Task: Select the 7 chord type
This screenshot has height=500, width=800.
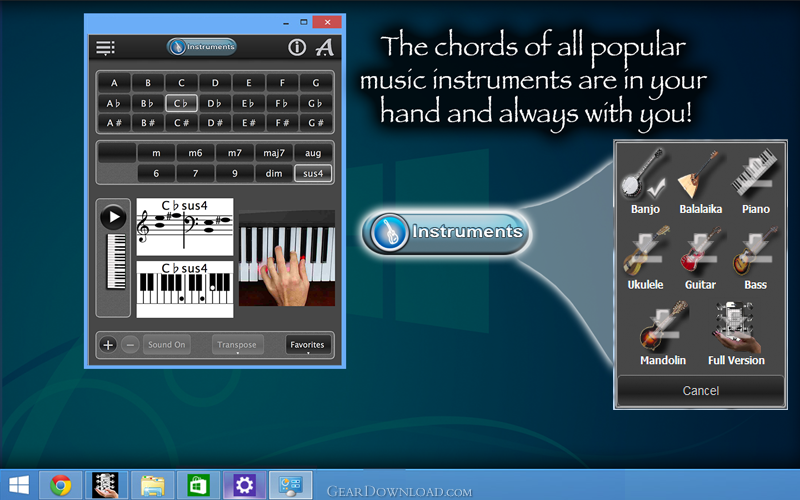Action: (195, 173)
